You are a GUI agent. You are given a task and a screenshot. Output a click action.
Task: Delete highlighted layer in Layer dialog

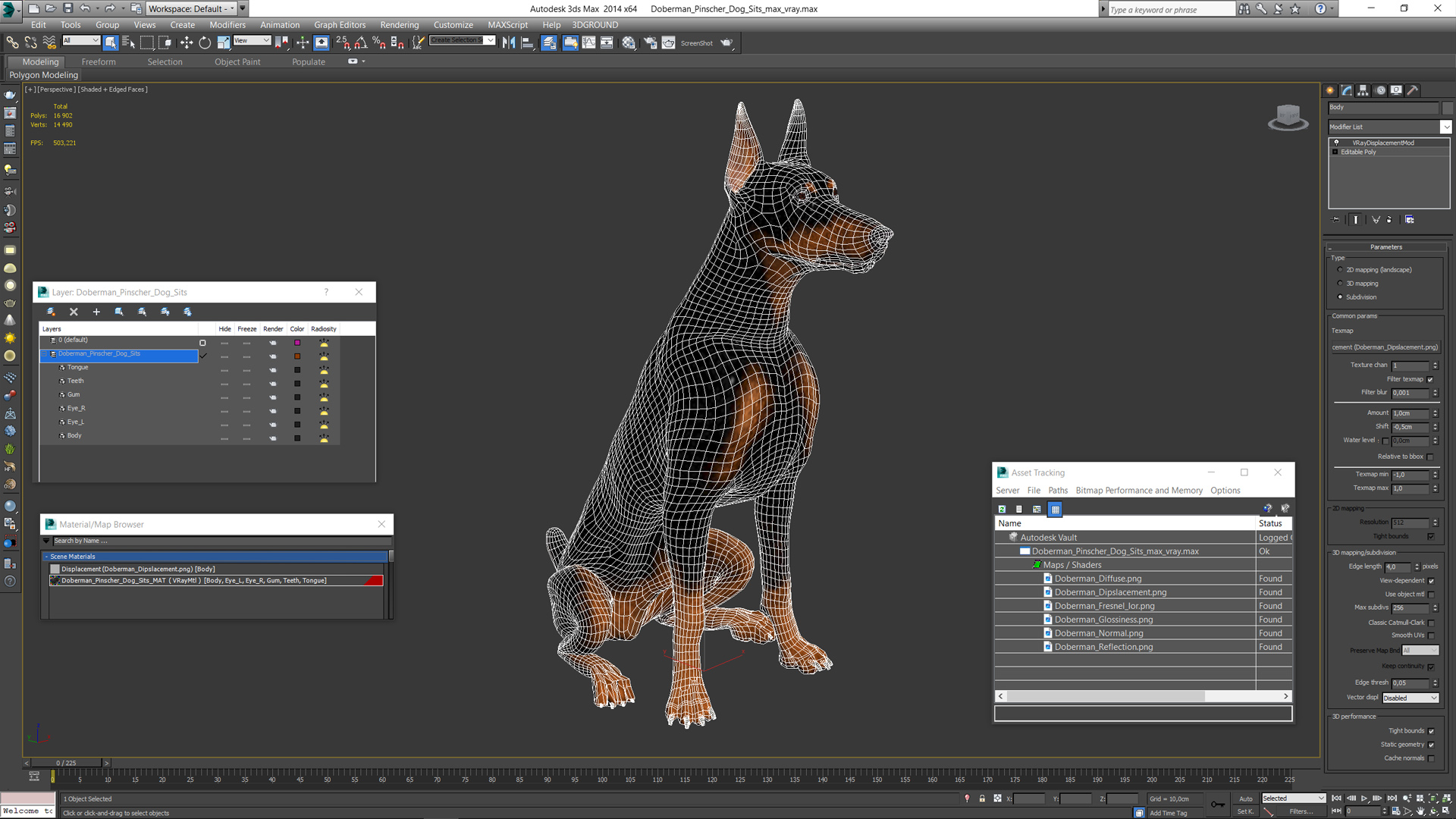click(x=74, y=312)
